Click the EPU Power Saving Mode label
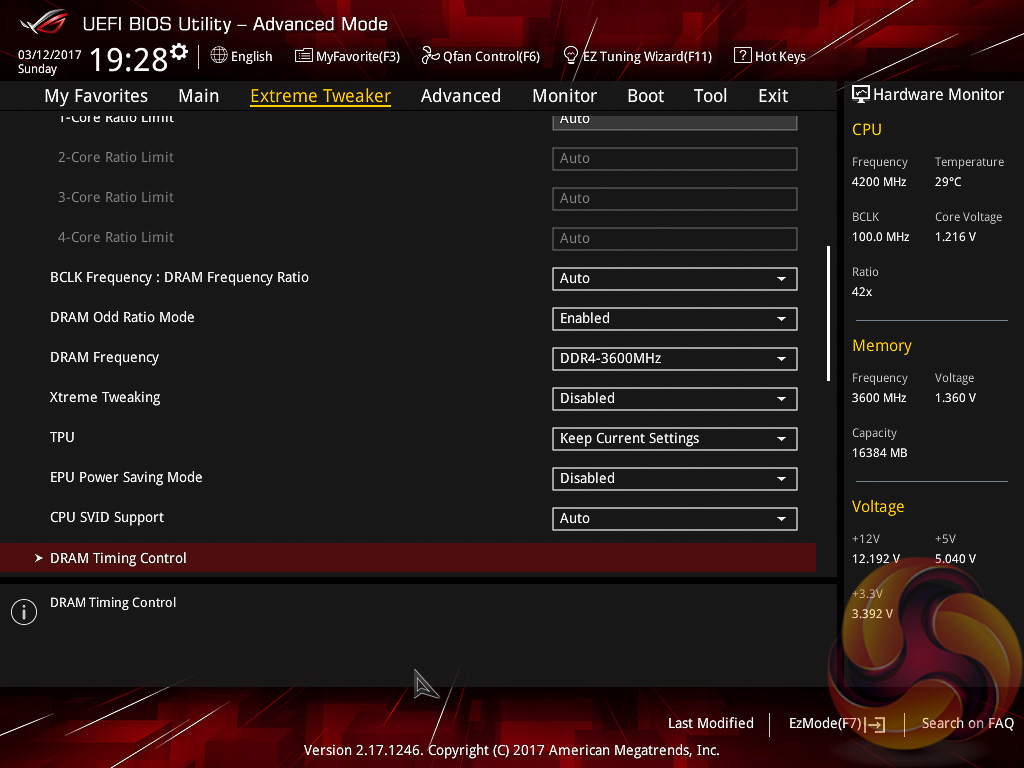This screenshot has height=768, width=1024. pos(126,477)
